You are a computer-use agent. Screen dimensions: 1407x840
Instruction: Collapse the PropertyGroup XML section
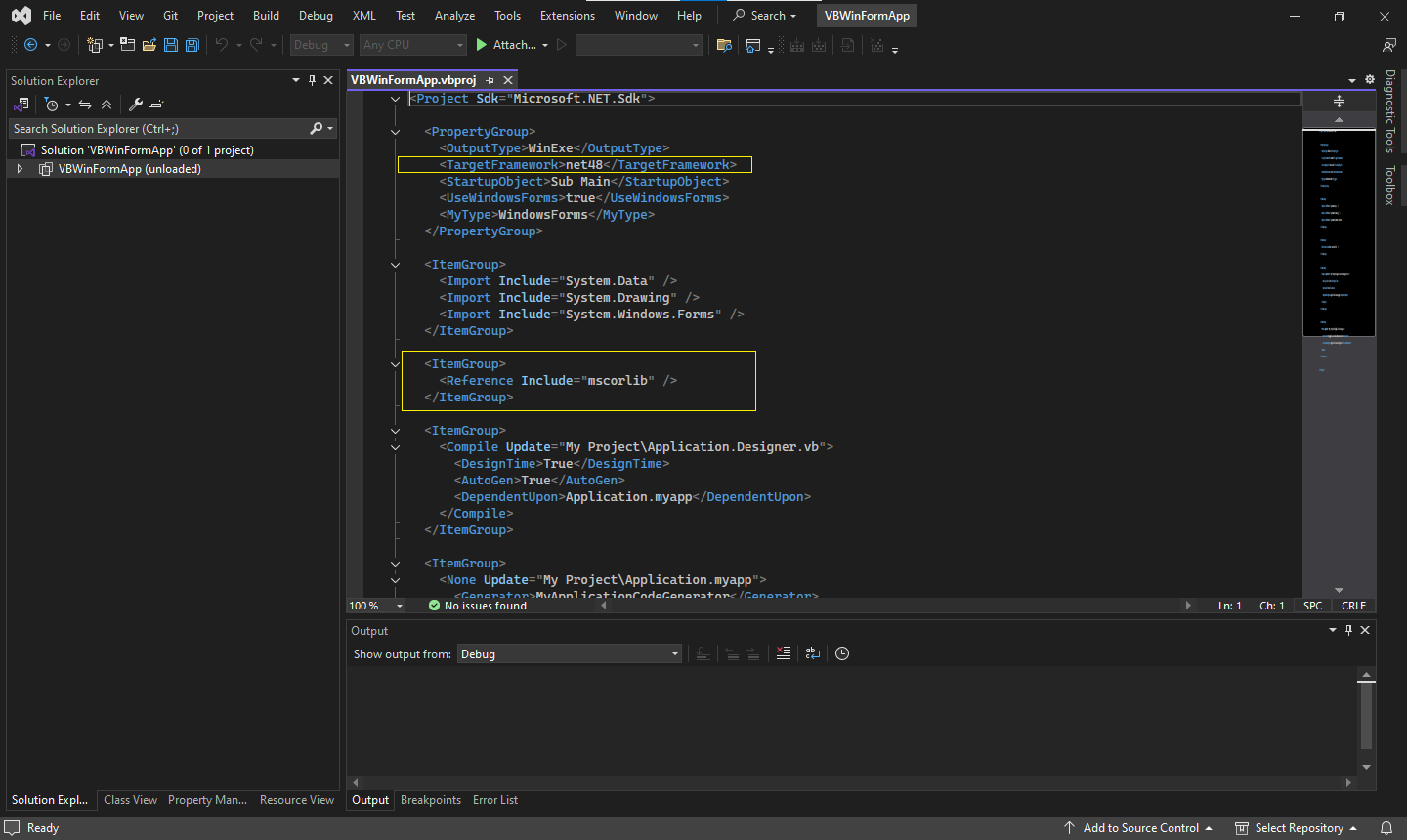[395, 132]
